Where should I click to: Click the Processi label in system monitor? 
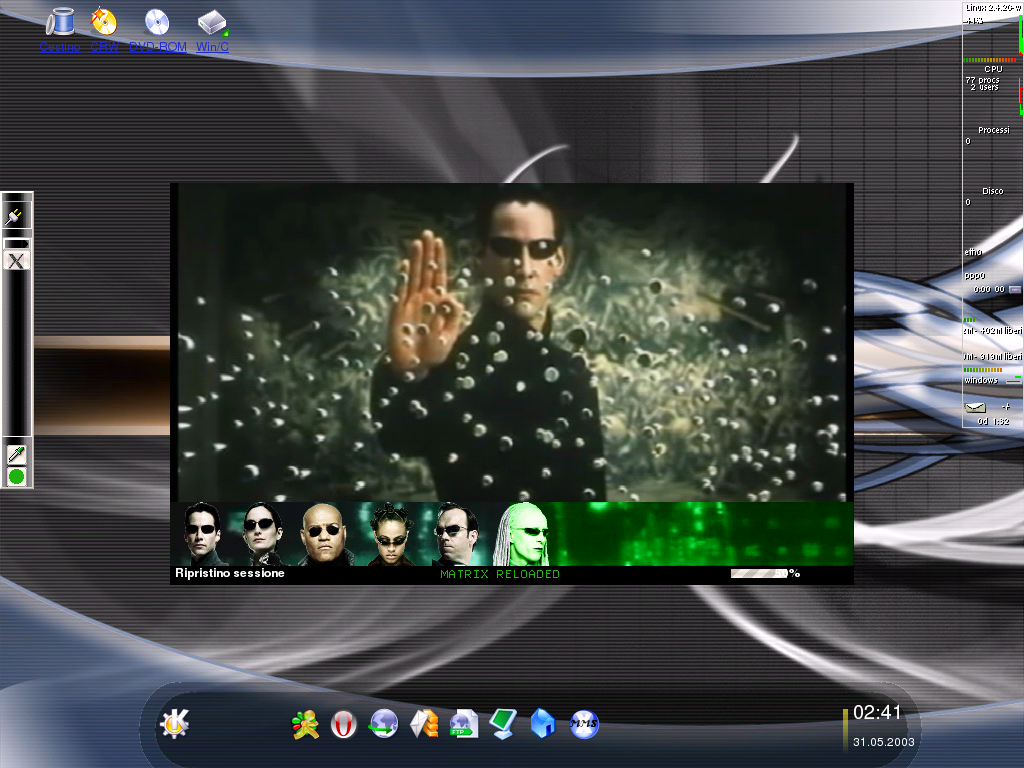click(x=993, y=130)
